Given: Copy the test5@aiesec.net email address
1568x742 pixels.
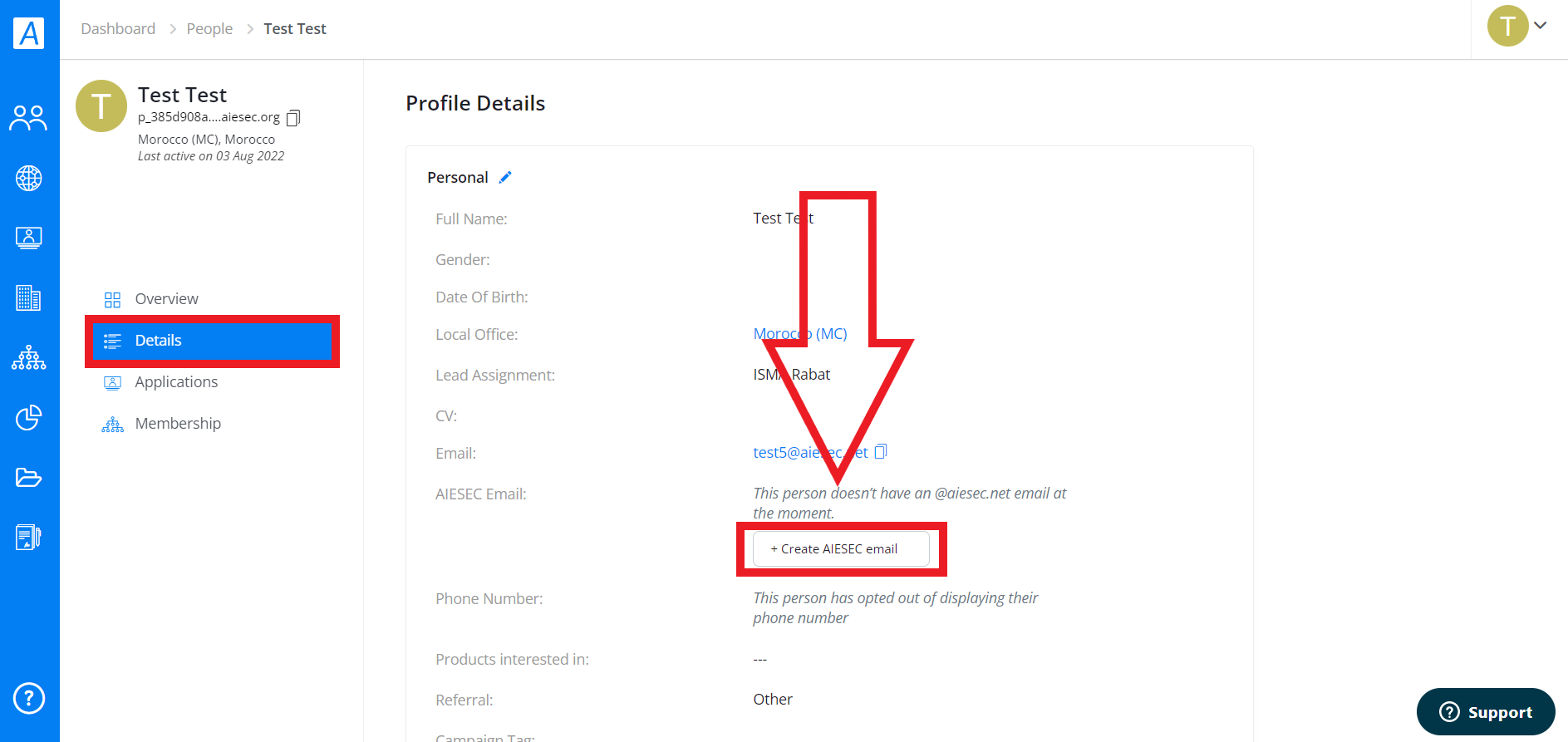Looking at the screenshot, I should coord(881,451).
